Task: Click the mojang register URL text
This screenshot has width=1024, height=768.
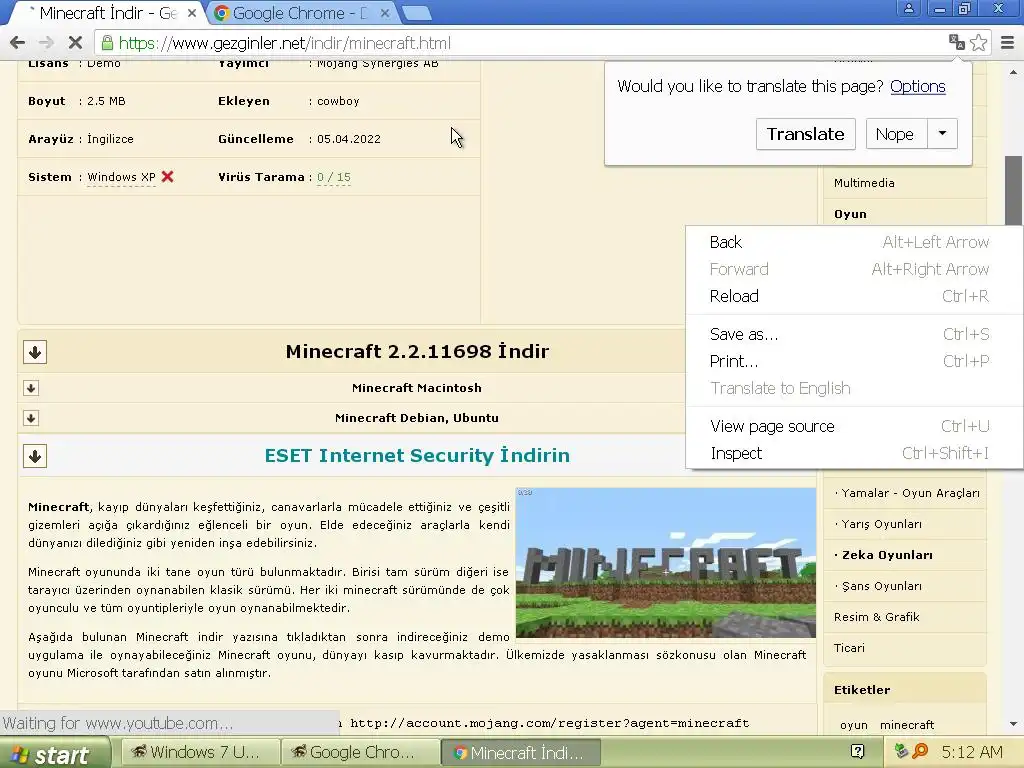Action: tap(549, 723)
